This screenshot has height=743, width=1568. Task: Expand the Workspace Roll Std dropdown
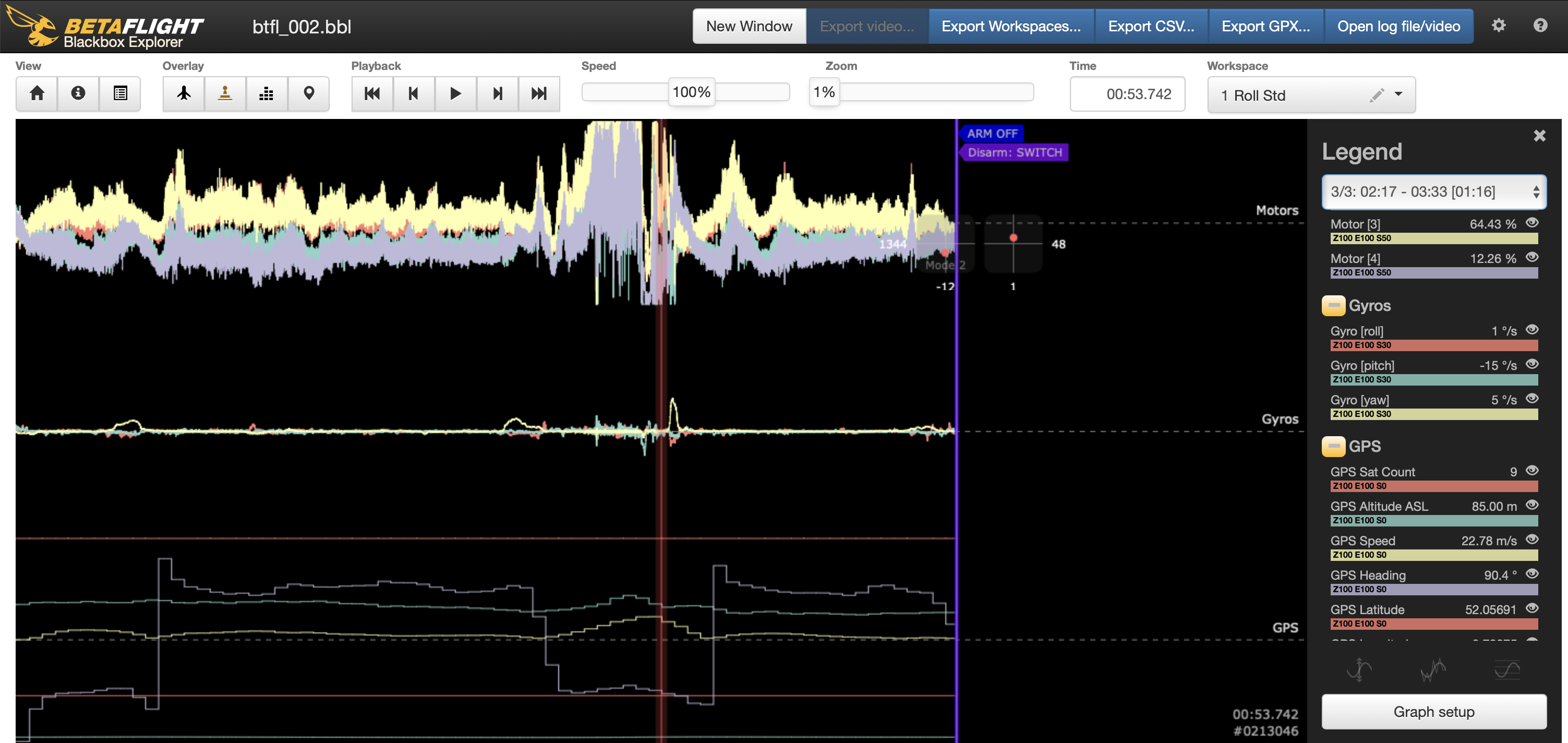point(1398,94)
